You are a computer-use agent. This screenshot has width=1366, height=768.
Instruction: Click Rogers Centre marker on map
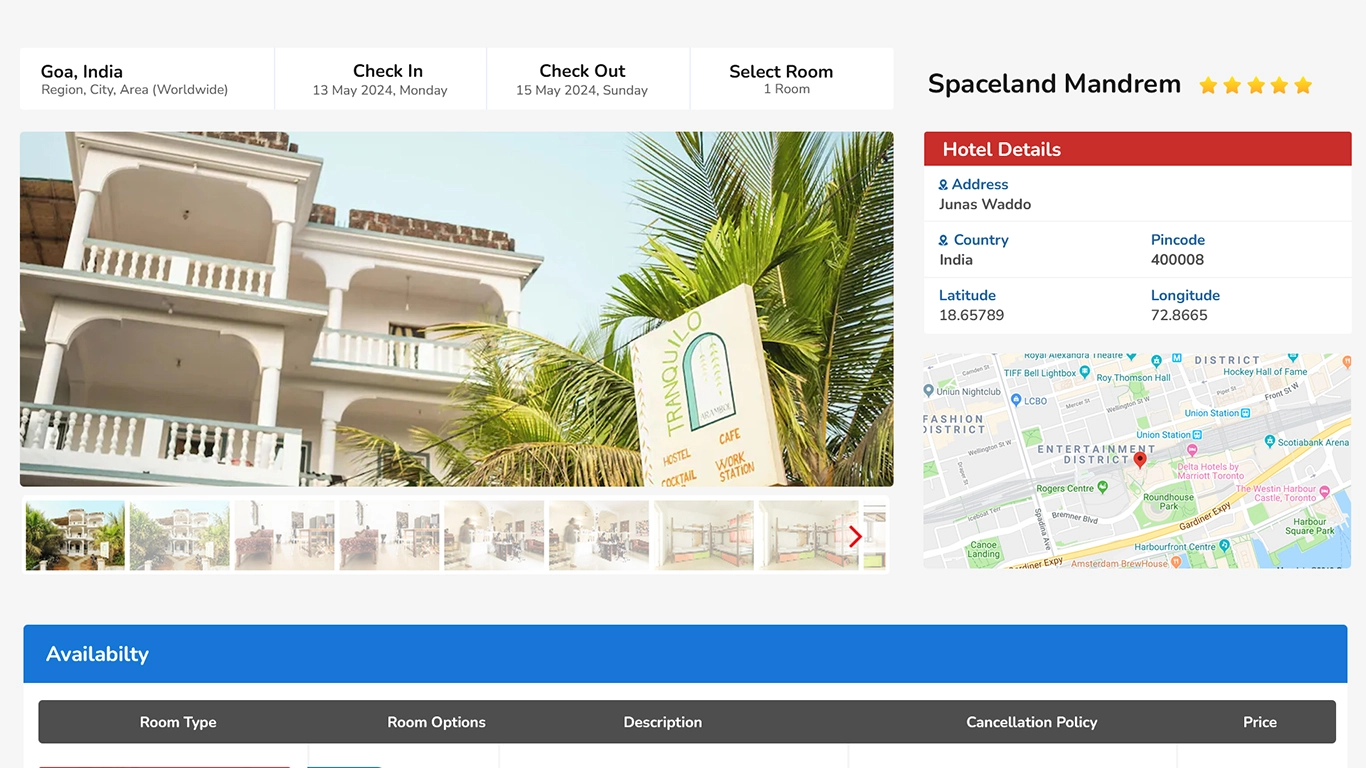coord(1103,488)
